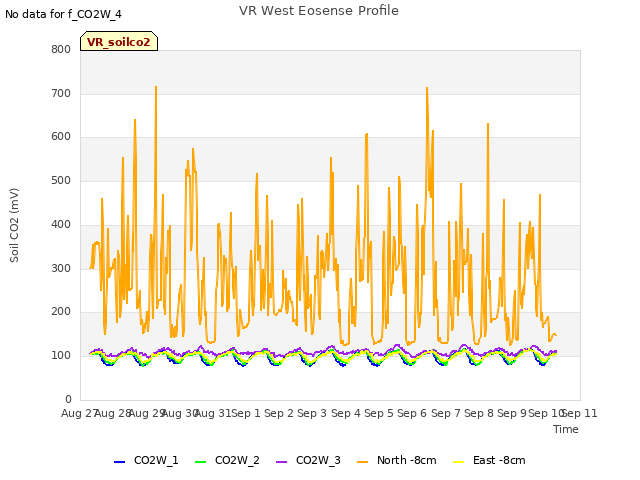Toggle CO2W_2 legend entry
This screenshot has height=480, width=640.
227,460
